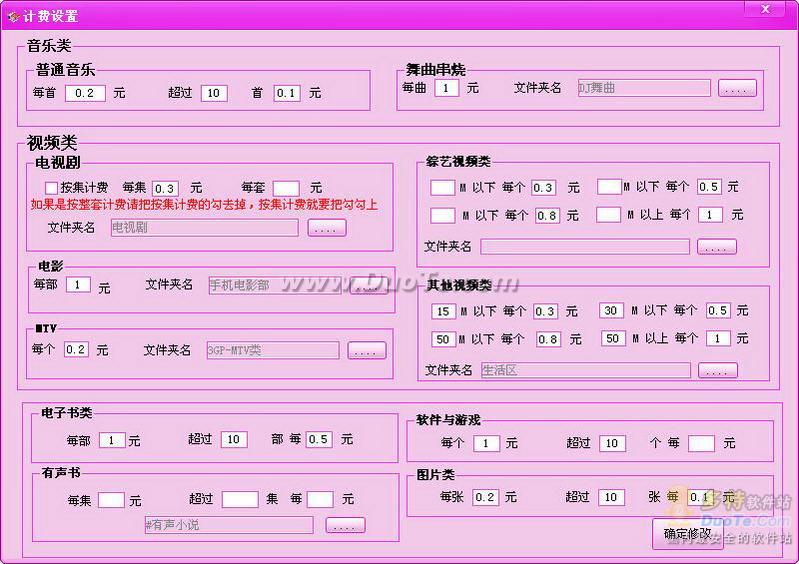Select the 电子书类 每部 price field

(112, 440)
